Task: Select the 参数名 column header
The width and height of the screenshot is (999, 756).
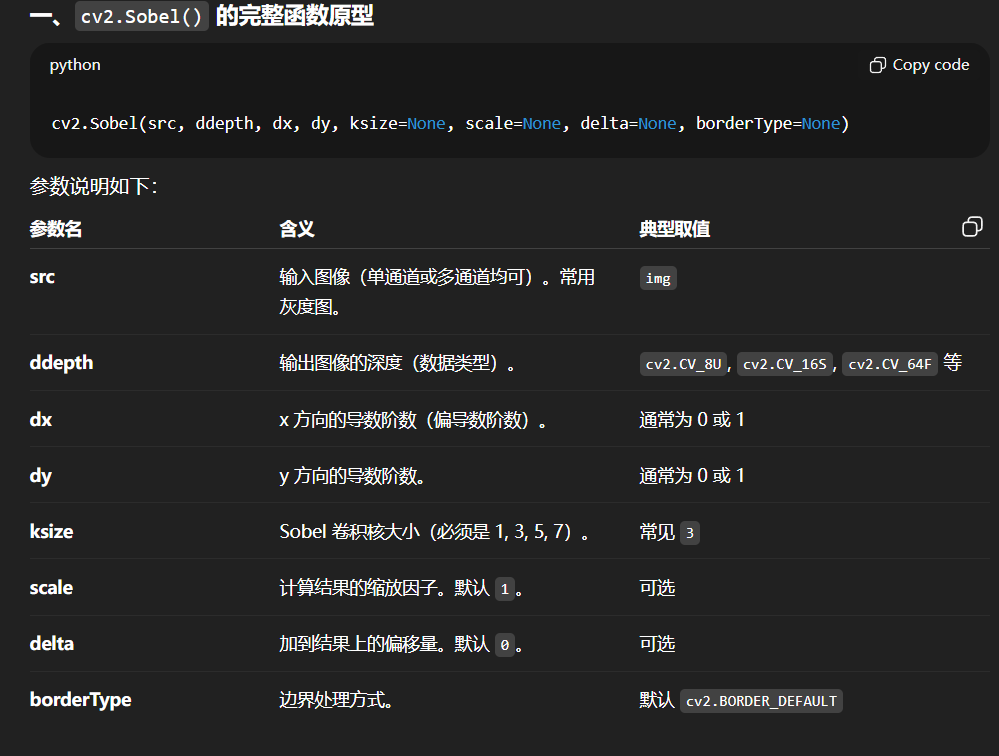Action: [56, 229]
